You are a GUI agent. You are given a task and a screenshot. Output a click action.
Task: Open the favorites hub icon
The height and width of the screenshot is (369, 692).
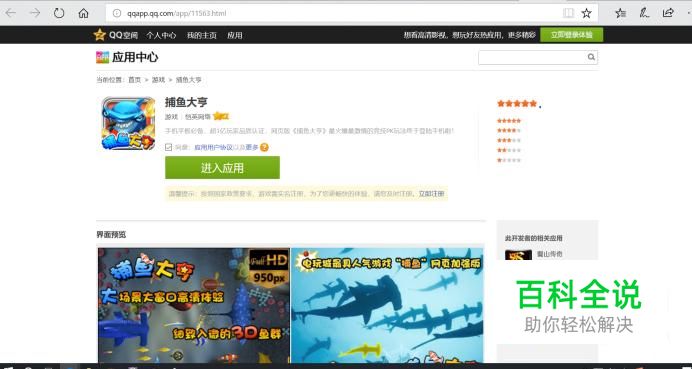pos(621,13)
